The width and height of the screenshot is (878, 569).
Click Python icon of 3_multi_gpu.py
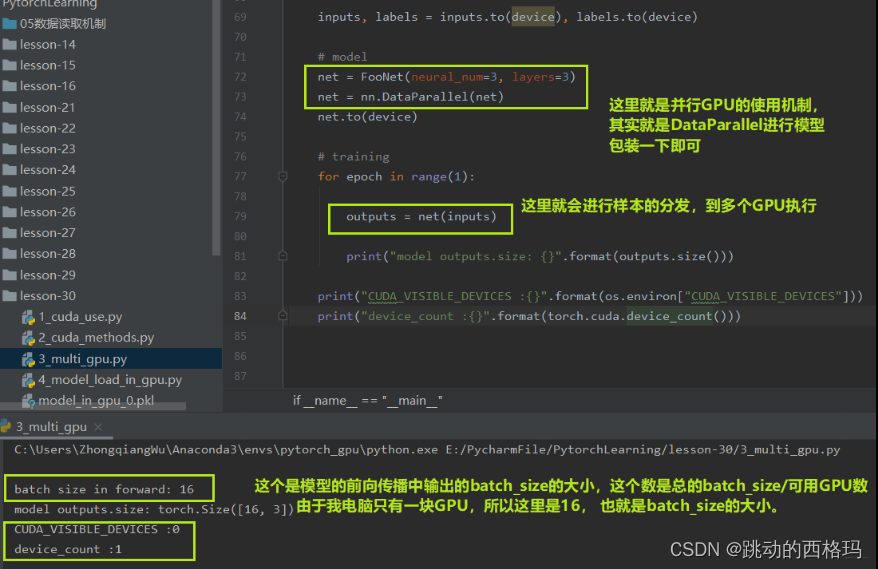coord(28,359)
